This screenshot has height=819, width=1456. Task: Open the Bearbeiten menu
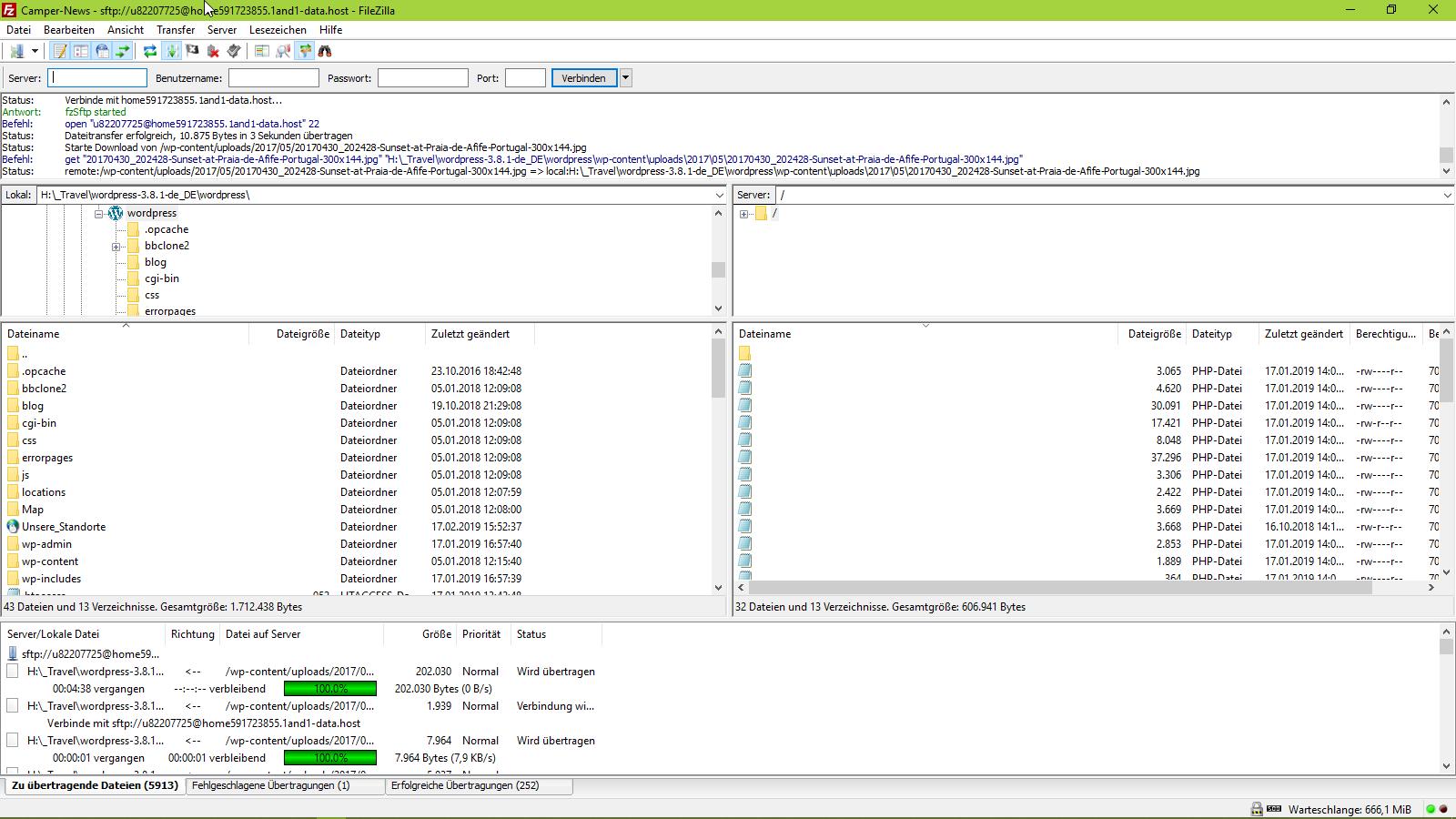pyautogui.click(x=69, y=30)
